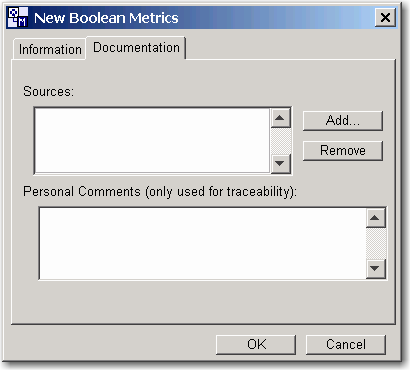Focus the Personal Comments text area
The height and width of the screenshot is (370, 410).
202,243
